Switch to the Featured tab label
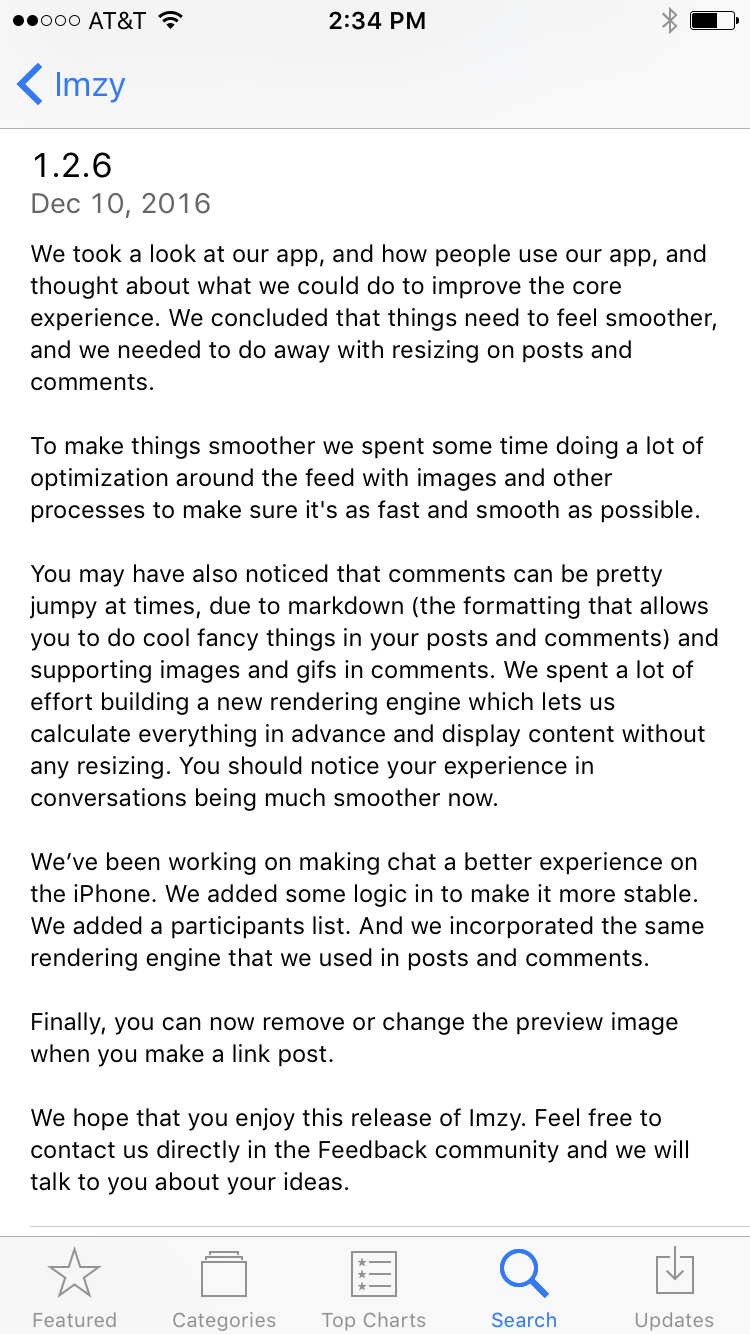Screen dimensions: 750x1334 tap(74, 1320)
